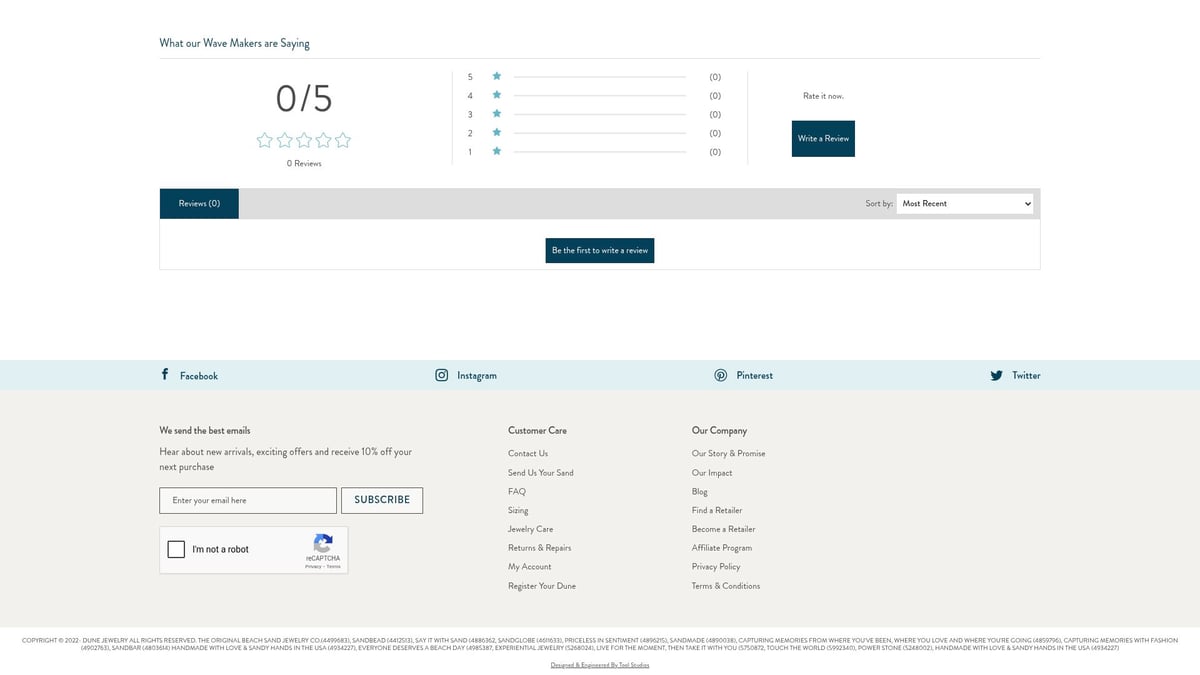
Task: Open Twitter via the bird icon
Action: [996, 375]
